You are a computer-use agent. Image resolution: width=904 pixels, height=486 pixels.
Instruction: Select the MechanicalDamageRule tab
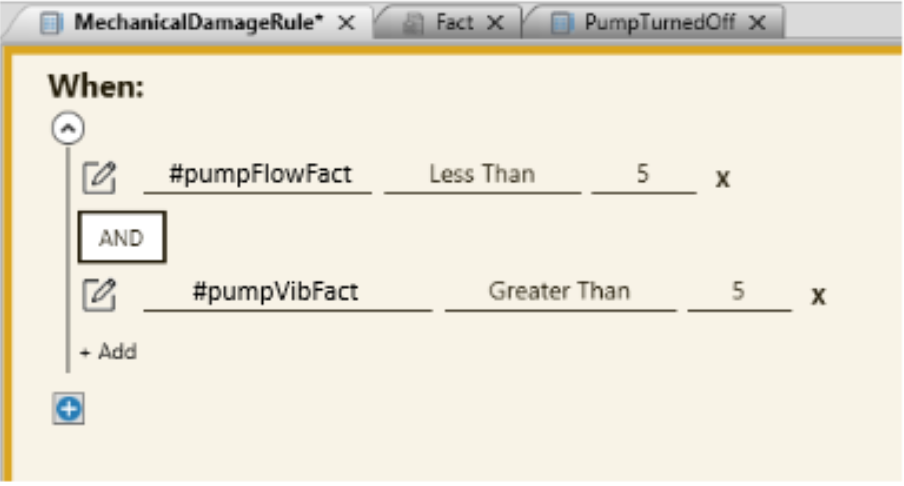pyautogui.click(x=198, y=22)
